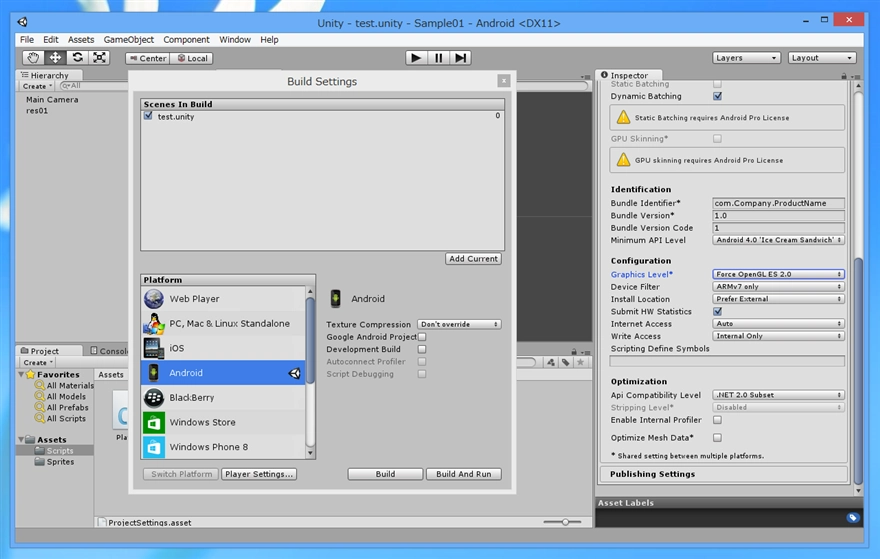Start Play mode

[x=416, y=58]
